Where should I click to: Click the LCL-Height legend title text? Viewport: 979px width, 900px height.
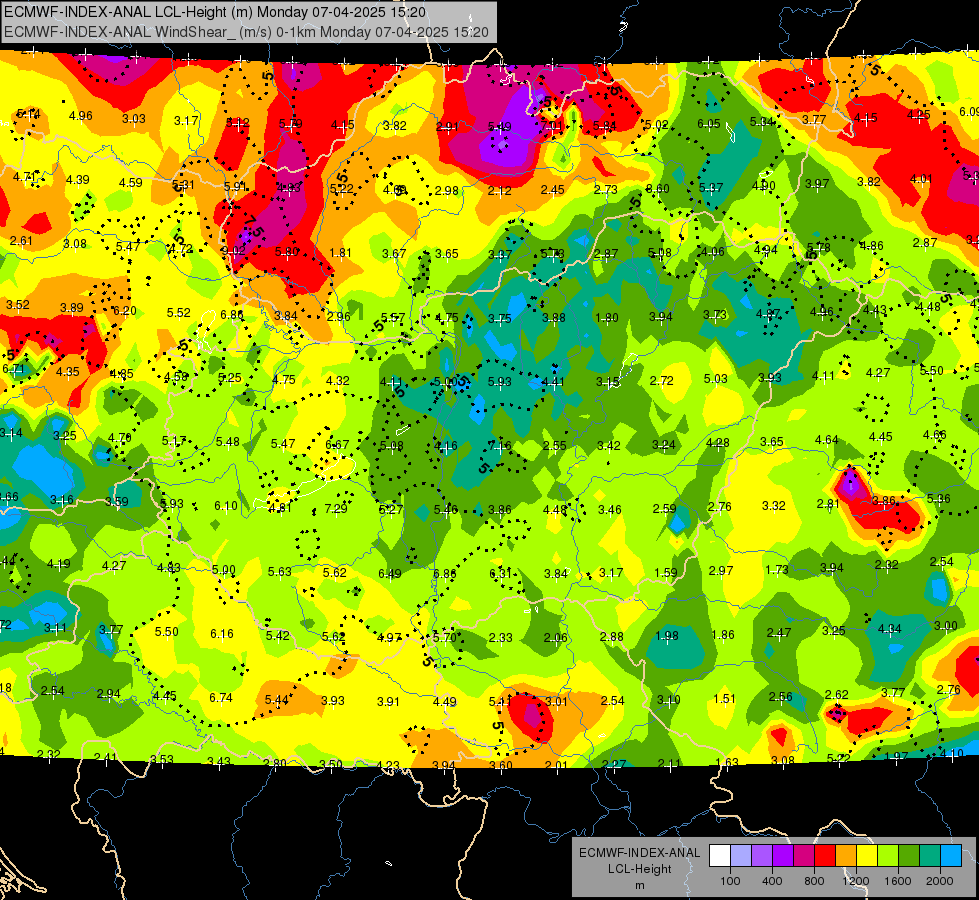639,869
